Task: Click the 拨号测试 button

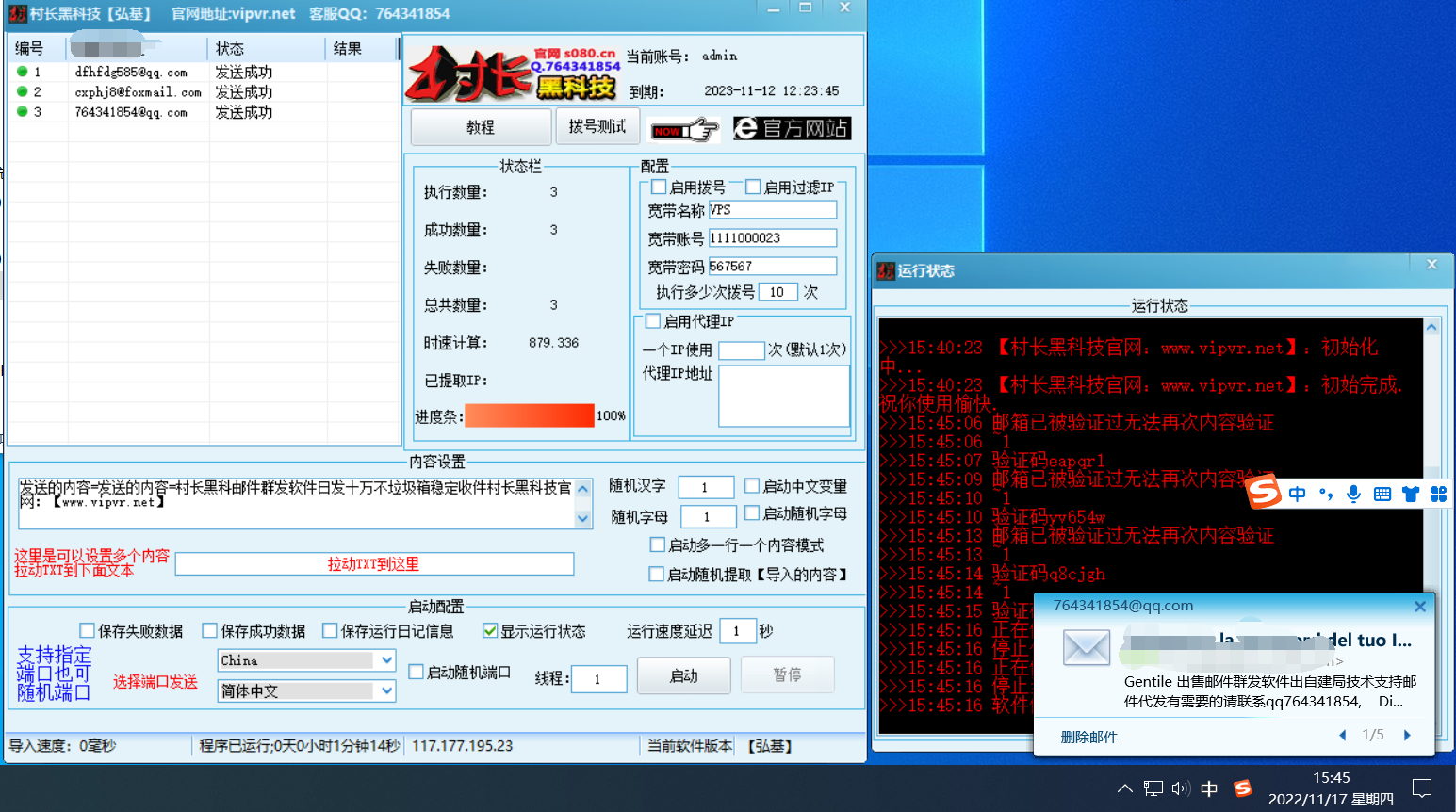Action: 597,126
